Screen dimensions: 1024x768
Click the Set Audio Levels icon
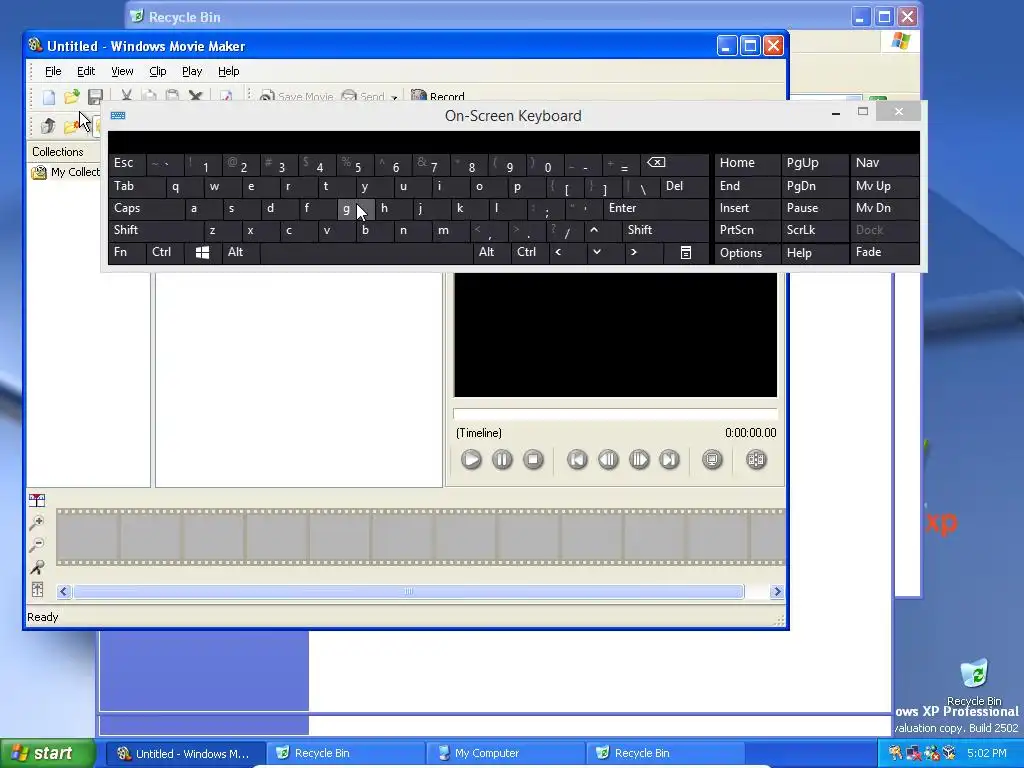coord(37,589)
